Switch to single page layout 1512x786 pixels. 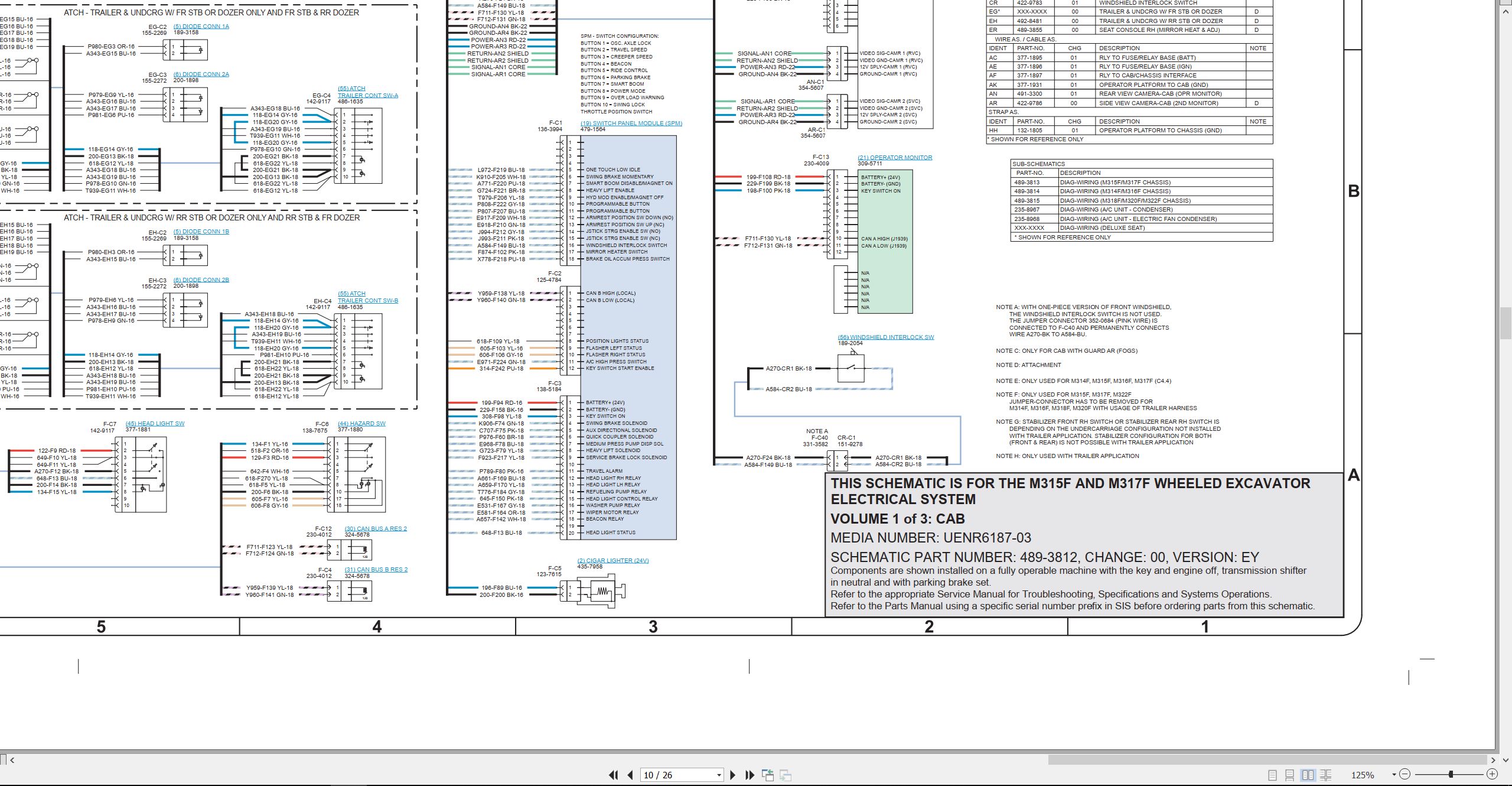click(1273, 775)
